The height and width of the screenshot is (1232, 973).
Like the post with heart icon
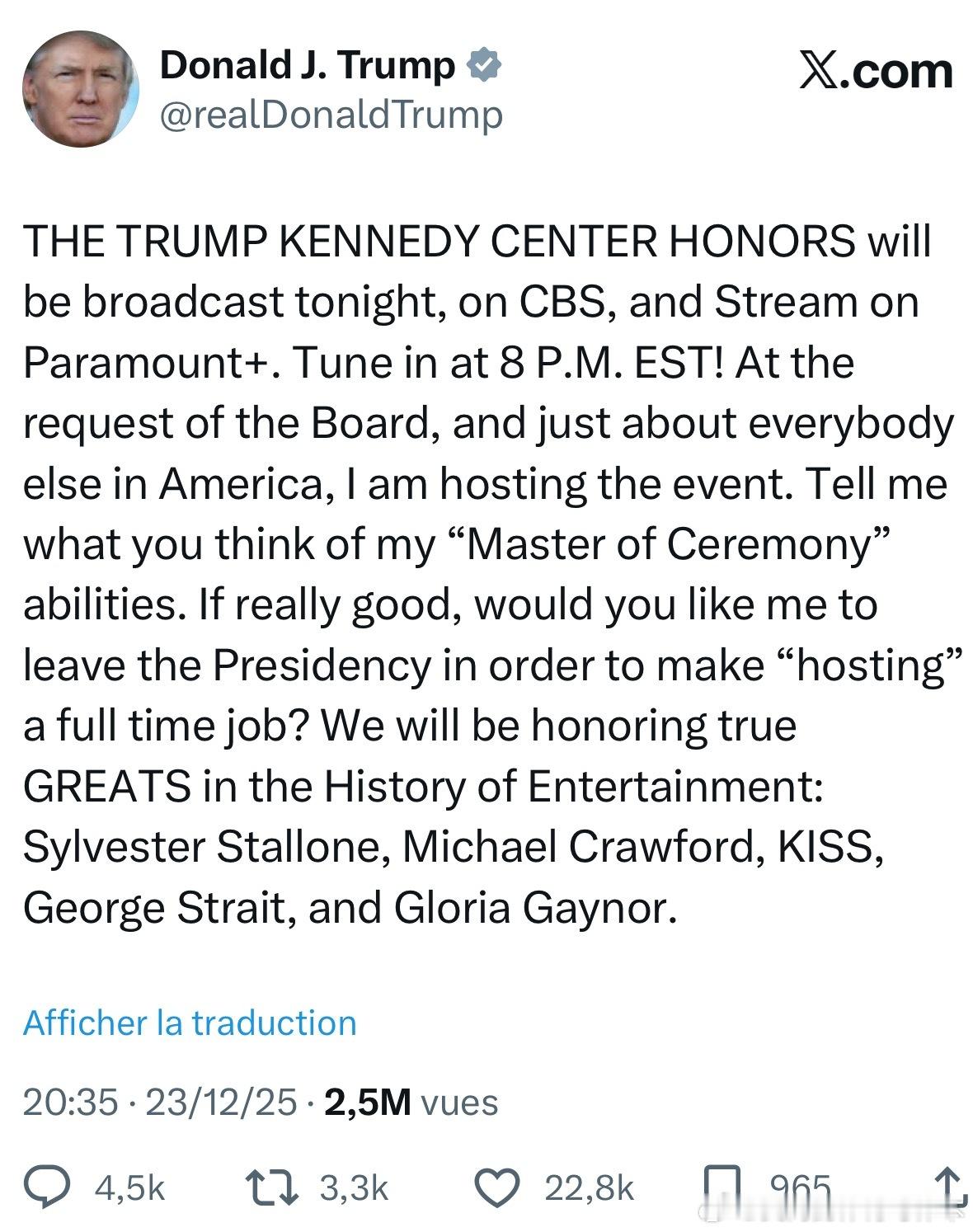click(x=497, y=1187)
